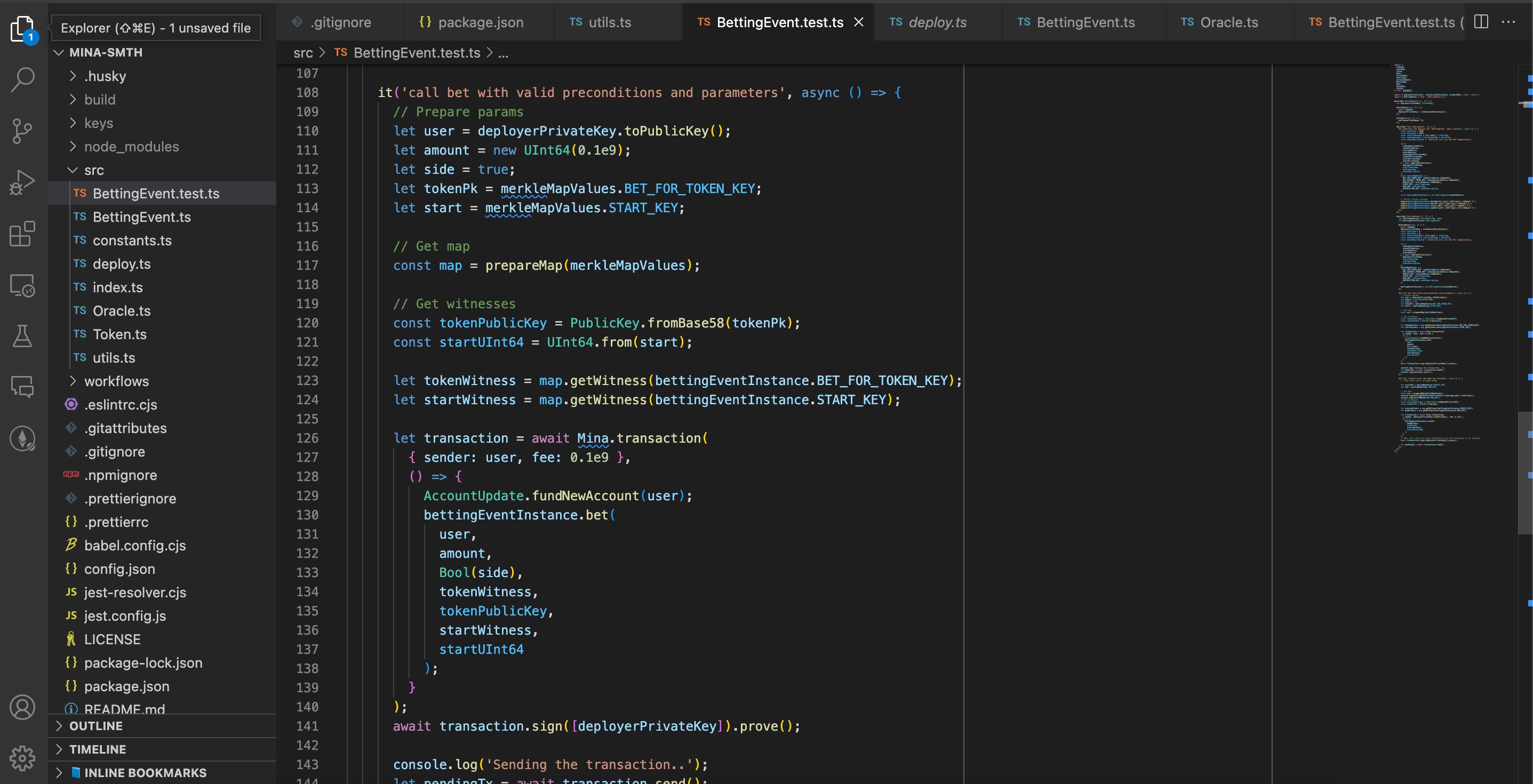
Task: Open Token.ts file
Action: tap(162, 334)
